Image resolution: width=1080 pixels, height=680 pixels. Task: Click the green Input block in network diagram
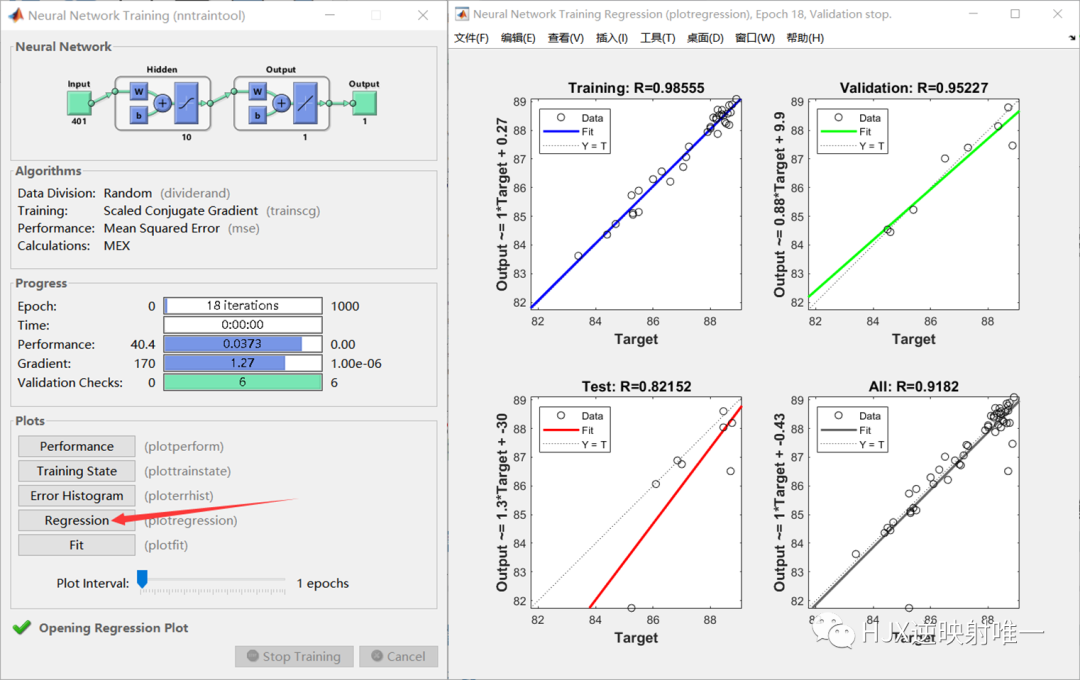[79, 103]
